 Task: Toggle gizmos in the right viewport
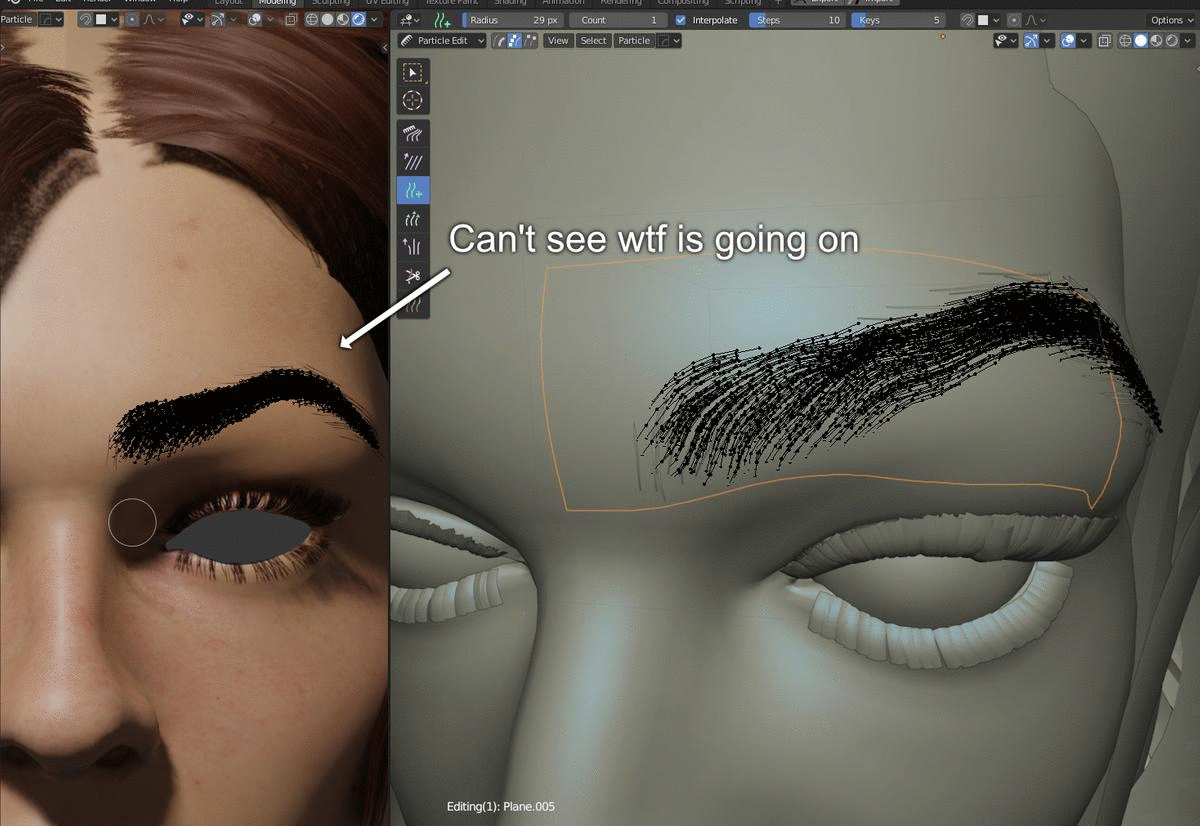click(1030, 41)
